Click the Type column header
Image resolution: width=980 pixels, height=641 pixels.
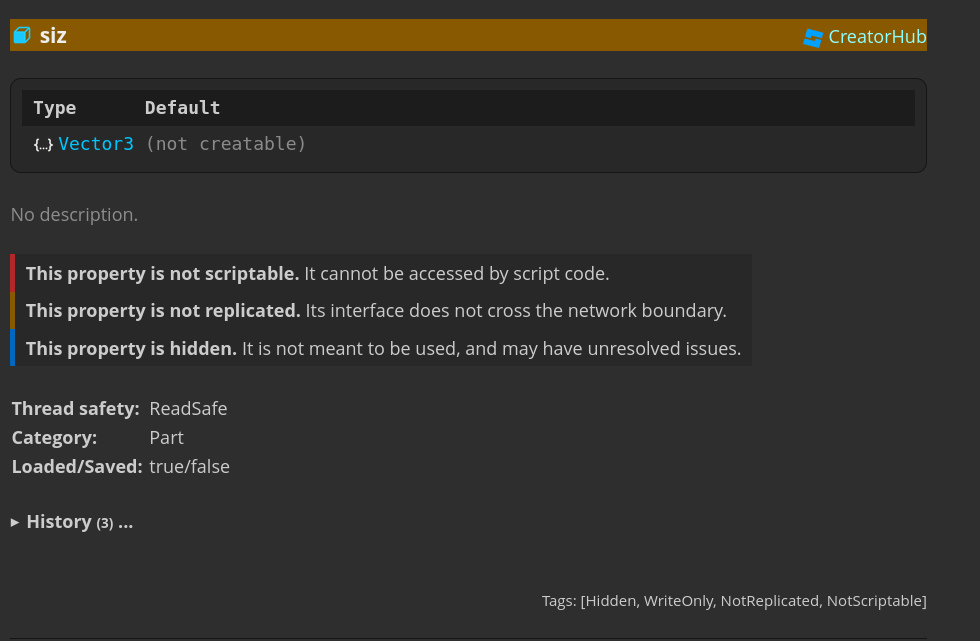54,107
